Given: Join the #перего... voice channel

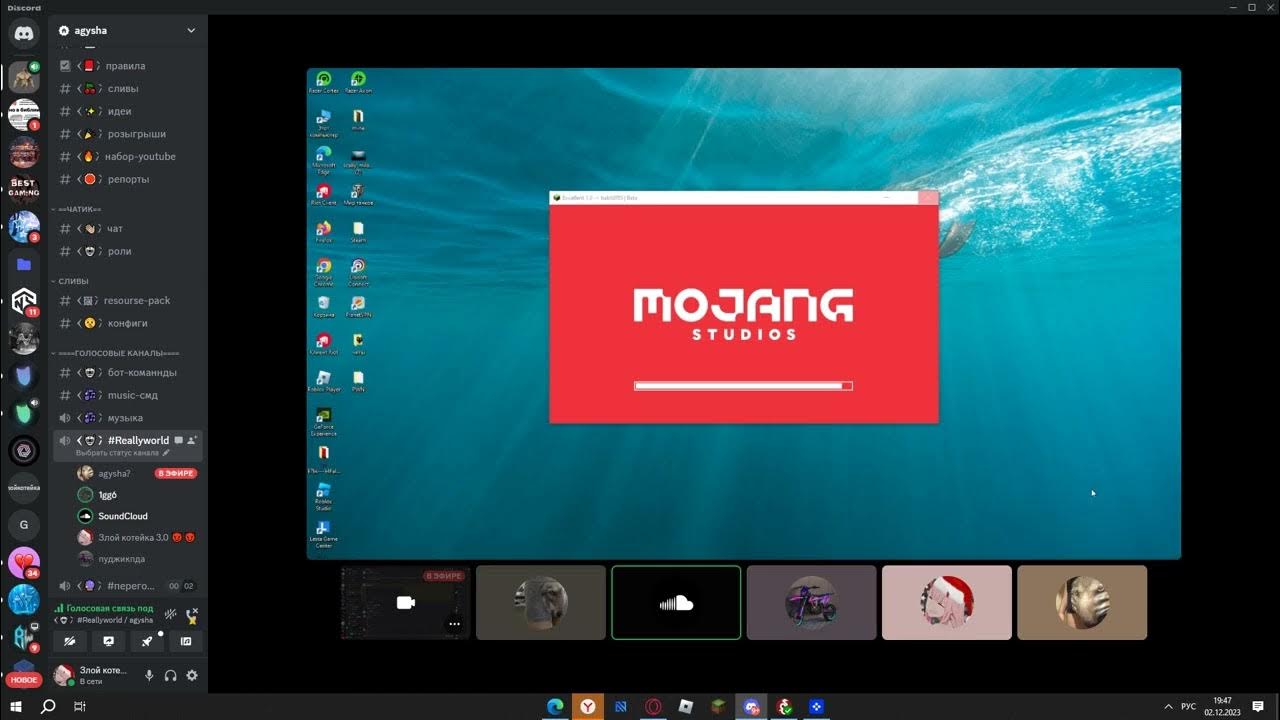Looking at the screenshot, I should 129,586.
